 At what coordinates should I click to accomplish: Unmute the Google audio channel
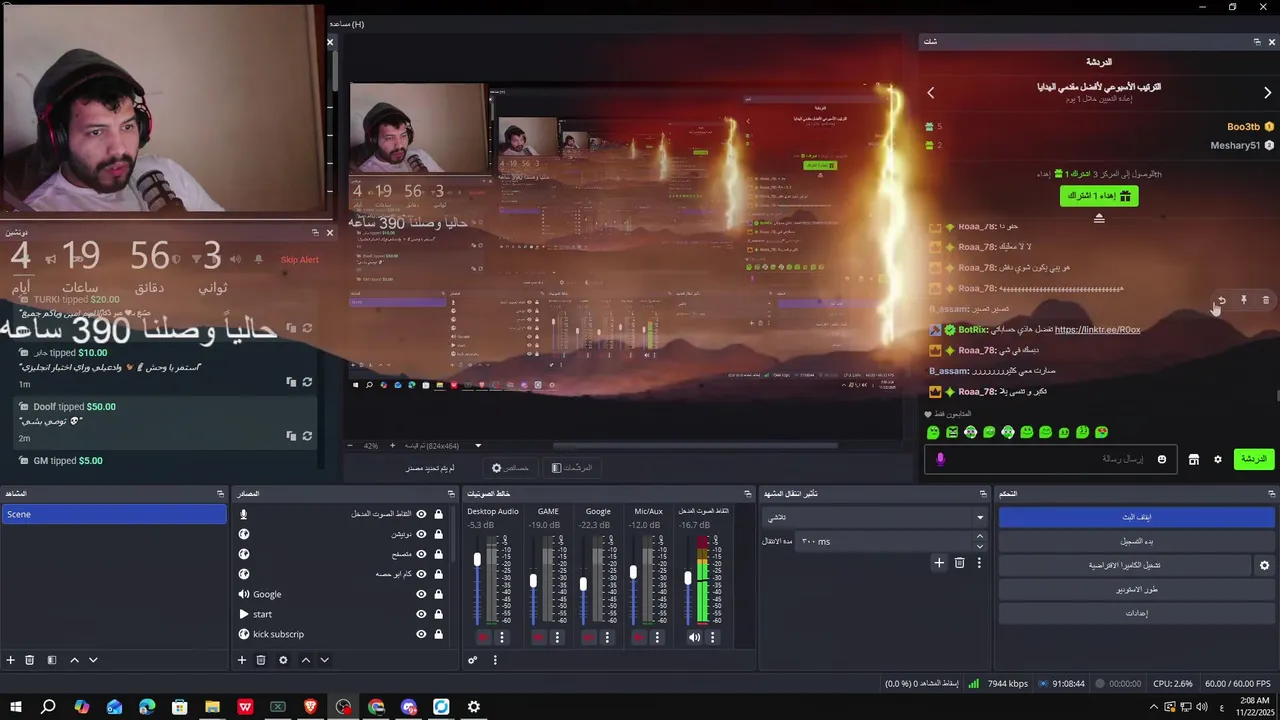(x=588, y=637)
